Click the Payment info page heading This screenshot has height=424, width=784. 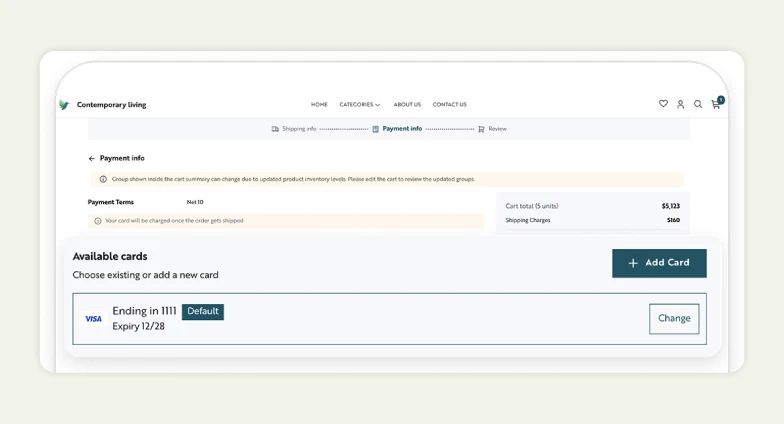122,158
